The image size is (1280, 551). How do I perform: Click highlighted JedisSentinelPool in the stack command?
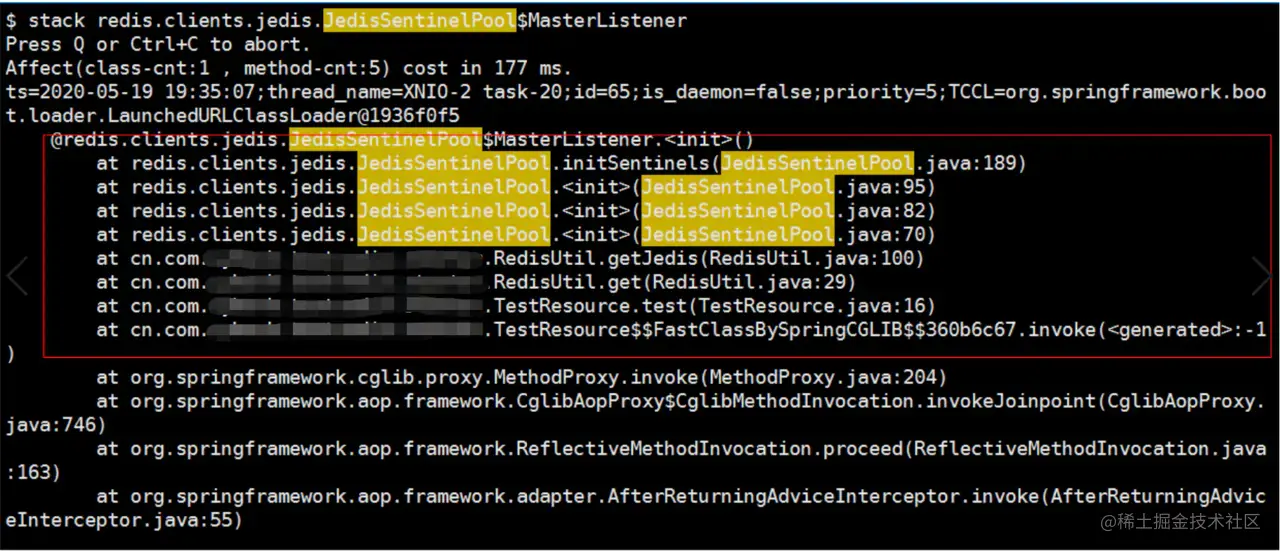(420, 20)
